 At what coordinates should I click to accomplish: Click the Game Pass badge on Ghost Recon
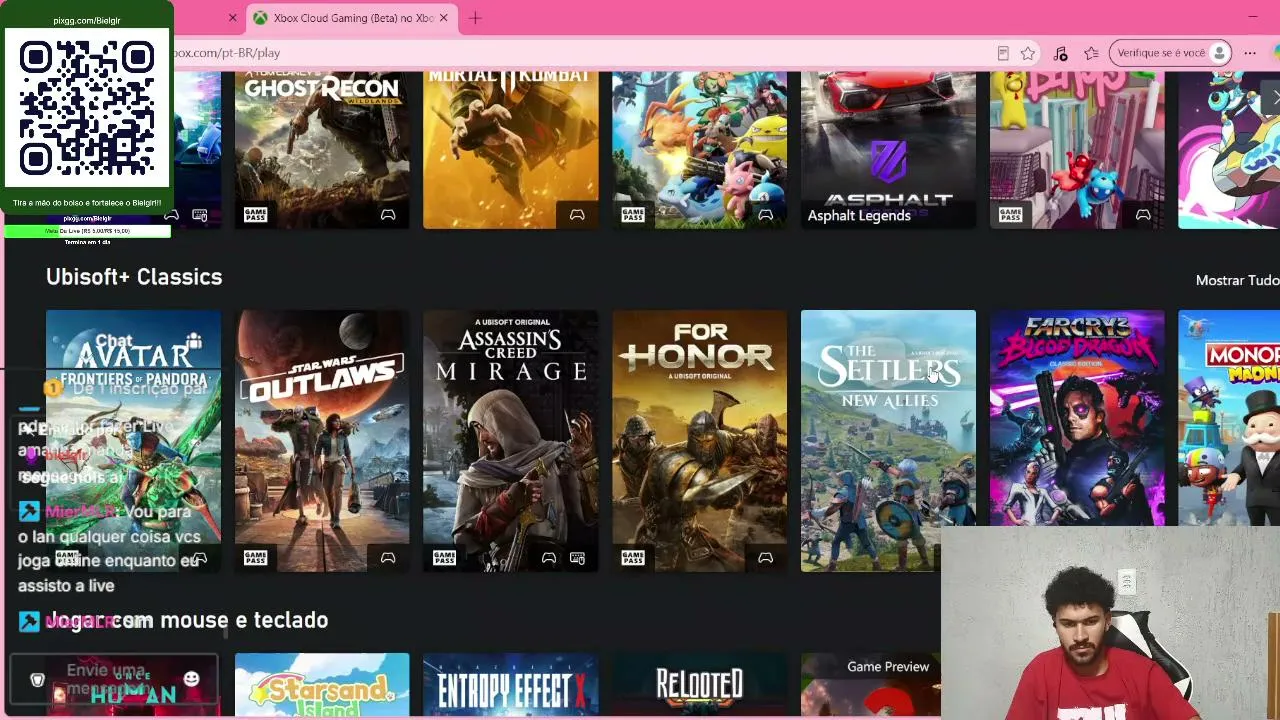coord(255,214)
